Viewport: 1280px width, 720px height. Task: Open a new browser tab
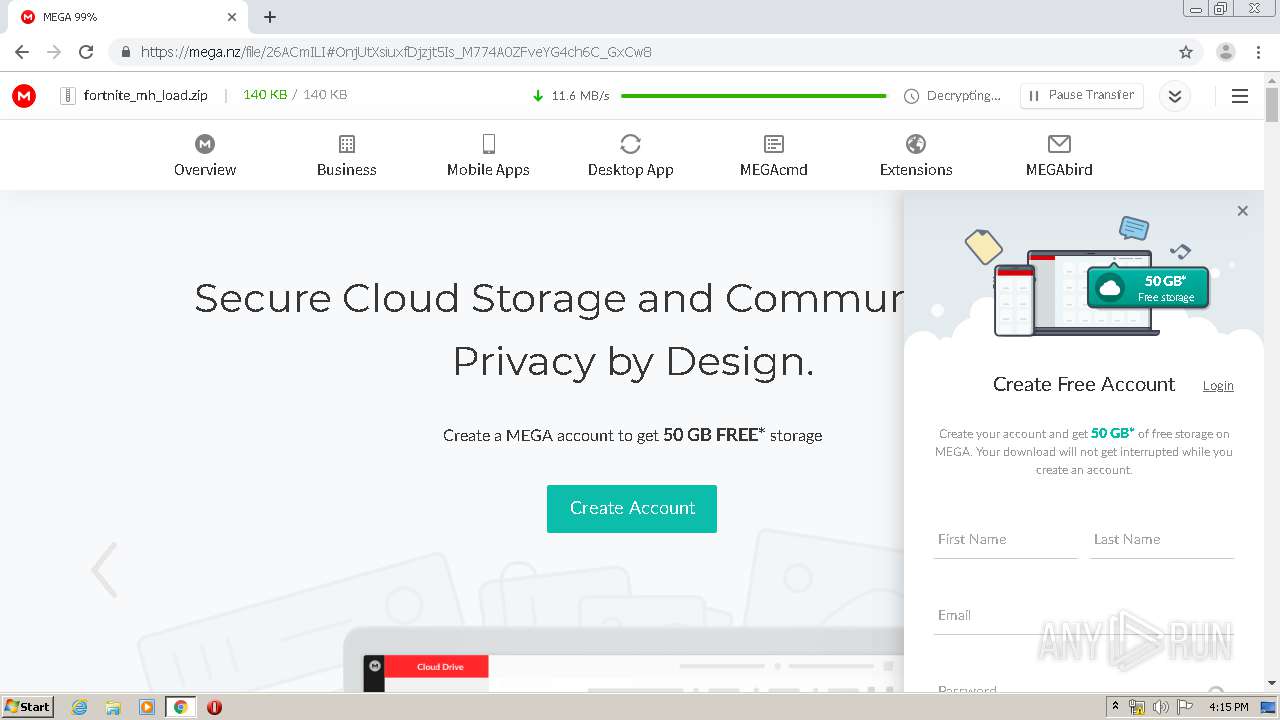point(270,17)
